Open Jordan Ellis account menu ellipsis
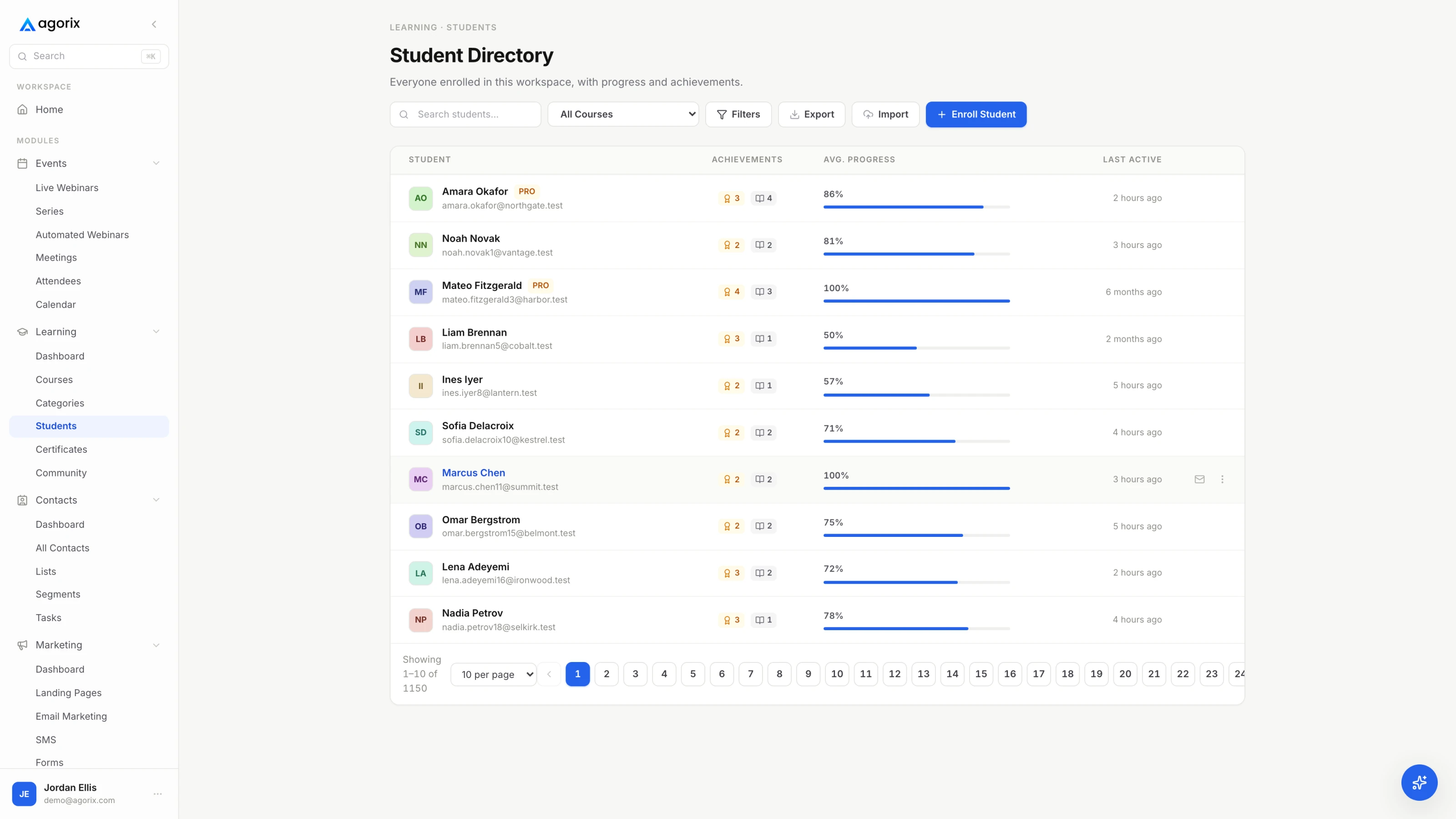 [158, 794]
